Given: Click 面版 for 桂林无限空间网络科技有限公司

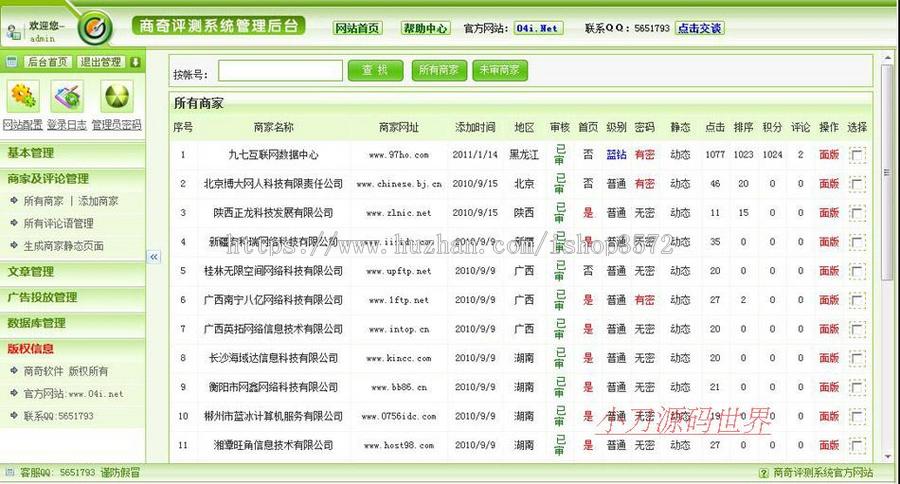Looking at the screenshot, I should 829,271.
